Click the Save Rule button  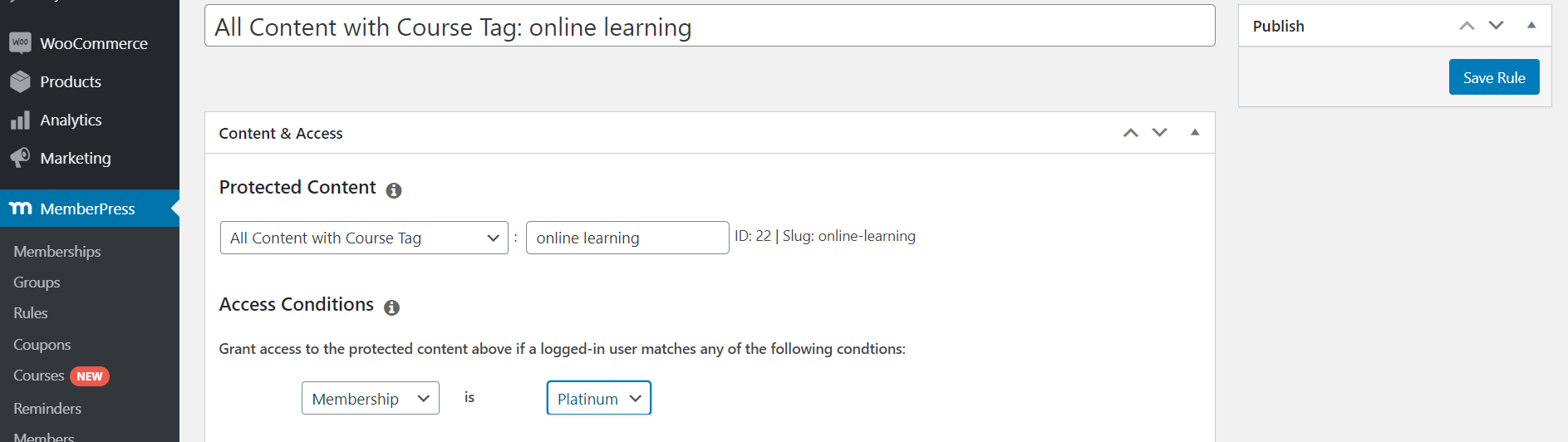(x=1494, y=77)
